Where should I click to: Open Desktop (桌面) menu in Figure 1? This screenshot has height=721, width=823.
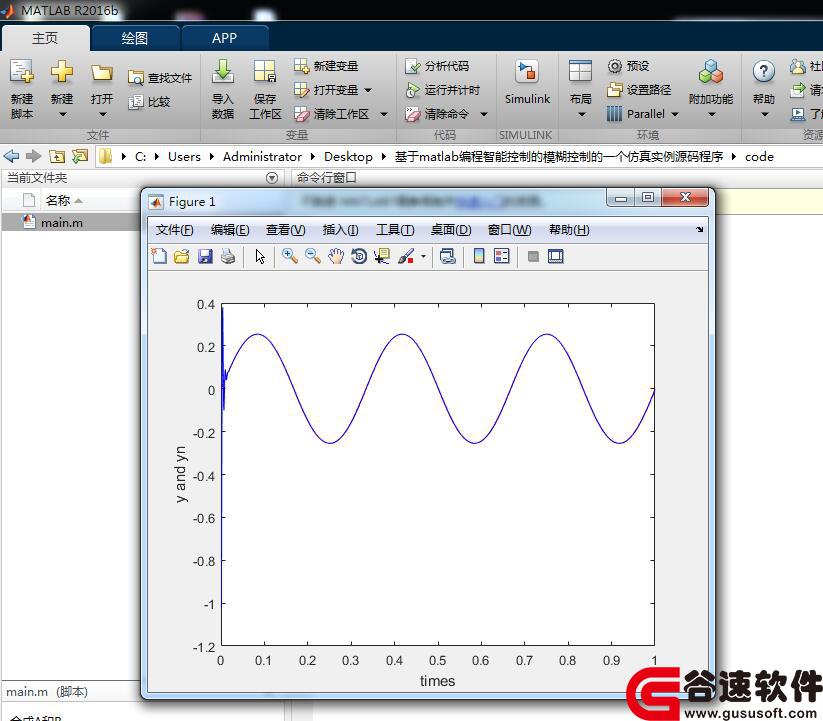(x=451, y=230)
